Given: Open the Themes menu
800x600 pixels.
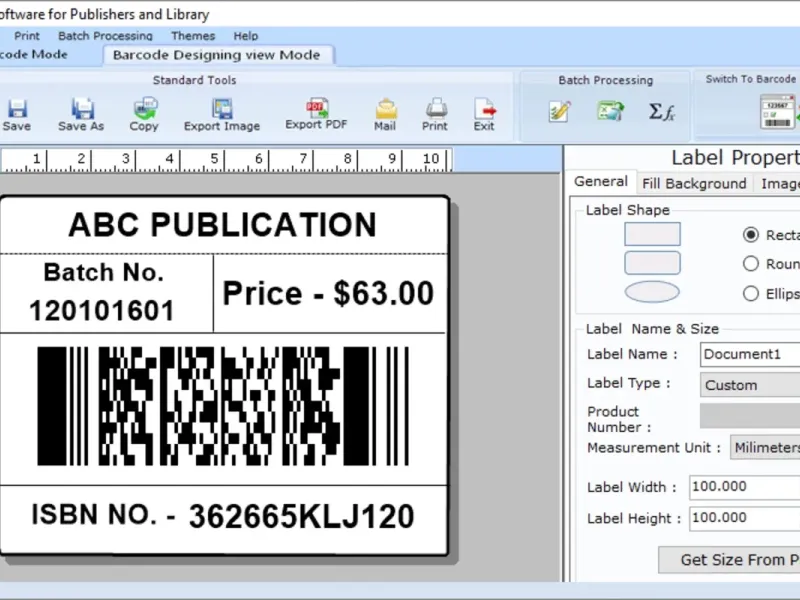Looking at the screenshot, I should 193,36.
